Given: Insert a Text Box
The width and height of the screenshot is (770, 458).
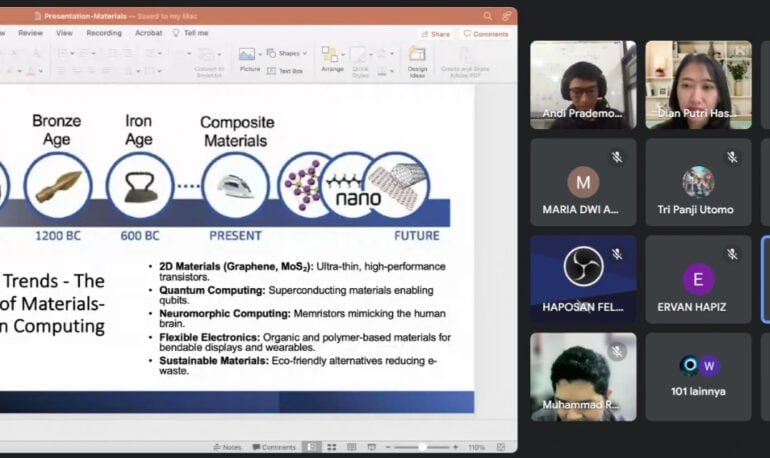Looking at the screenshot, I should coord(285,71).
